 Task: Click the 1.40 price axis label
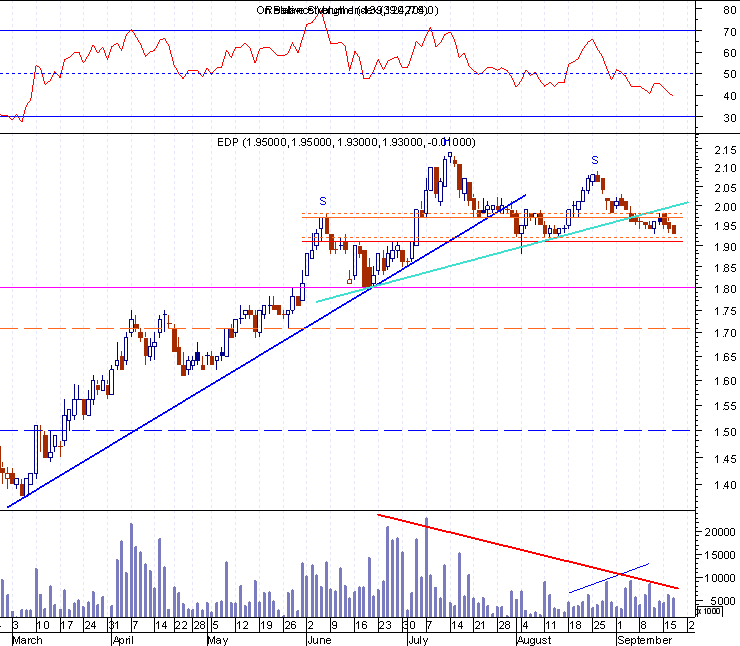click(725, 485)
